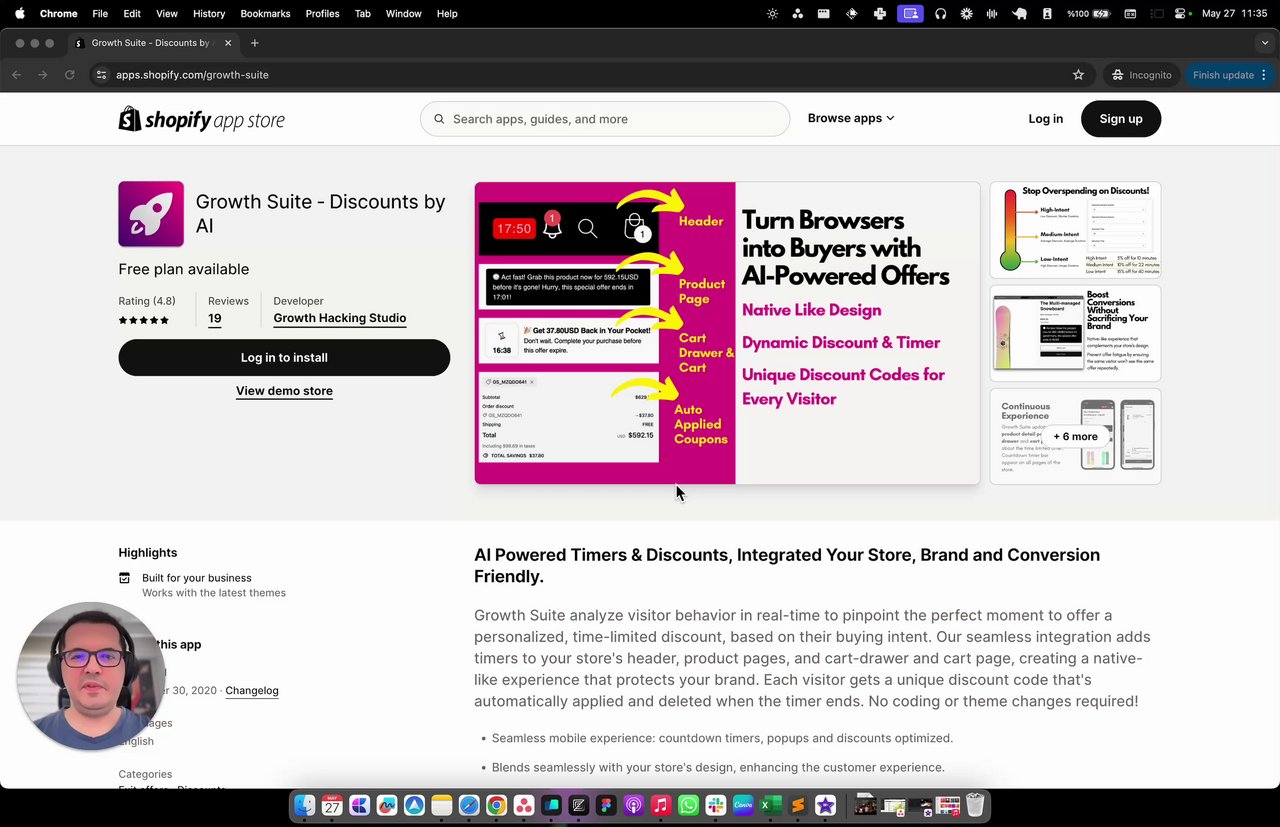Open the Growth Hacking Studio developer link
1280x827 pixels.
click(x=340, y=318)
